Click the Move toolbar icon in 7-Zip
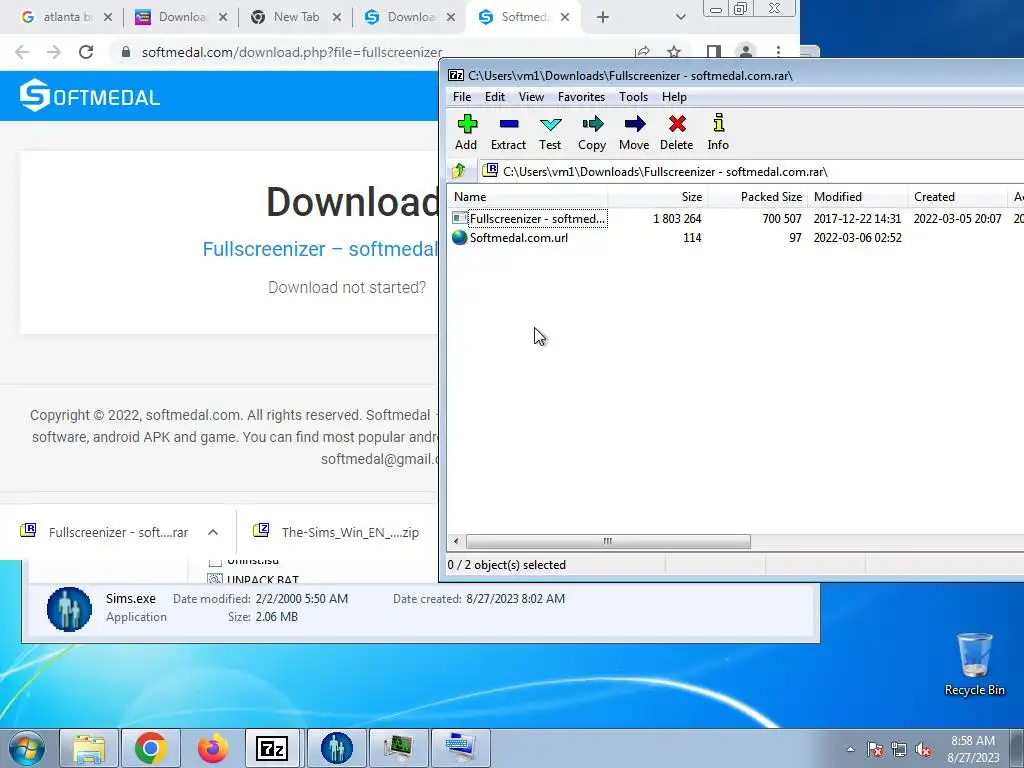This screenshot has width=1024, height=768. pyautogui.click(x=634, y=132)
